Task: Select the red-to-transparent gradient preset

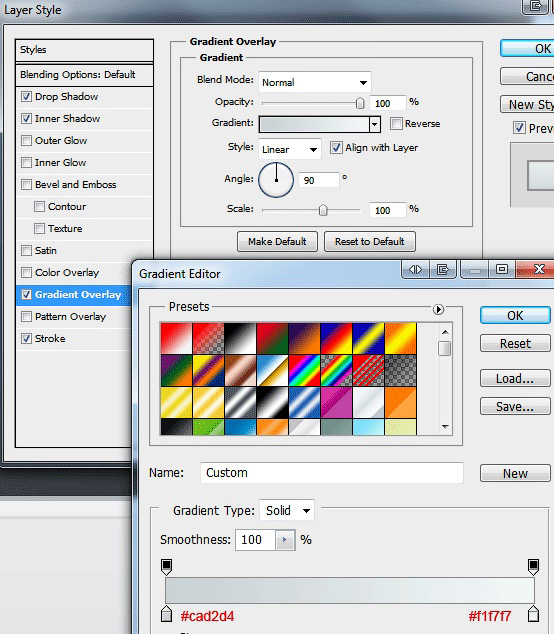Action: click(208, 338)
